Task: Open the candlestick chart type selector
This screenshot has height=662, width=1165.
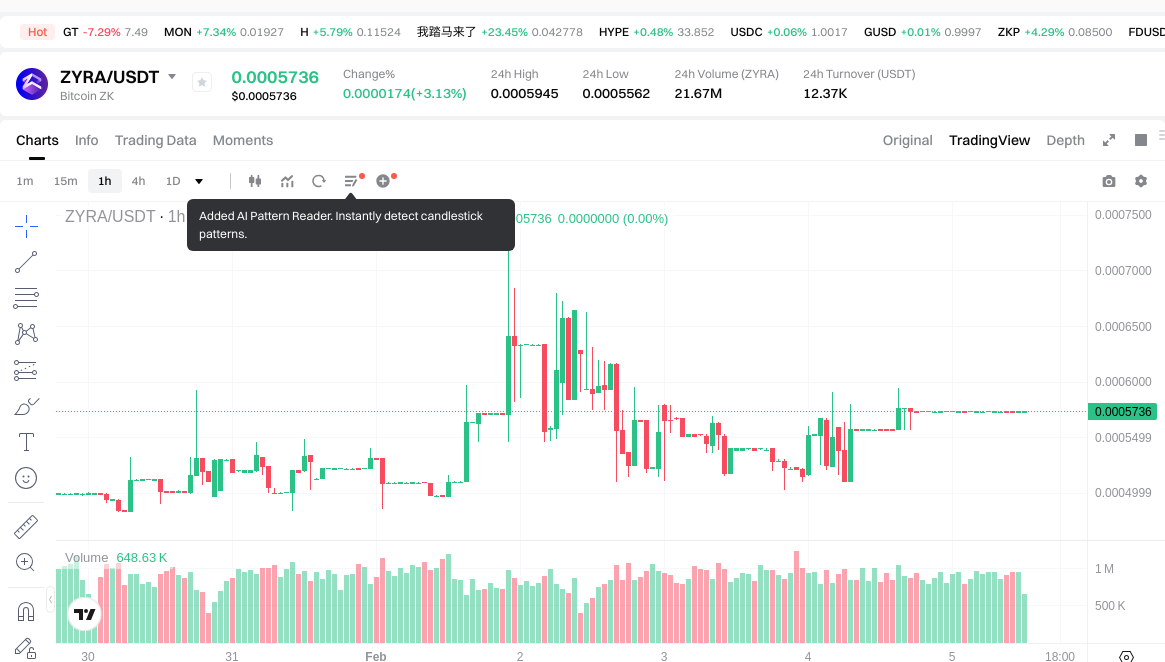Action: click(x=254, y=181)
